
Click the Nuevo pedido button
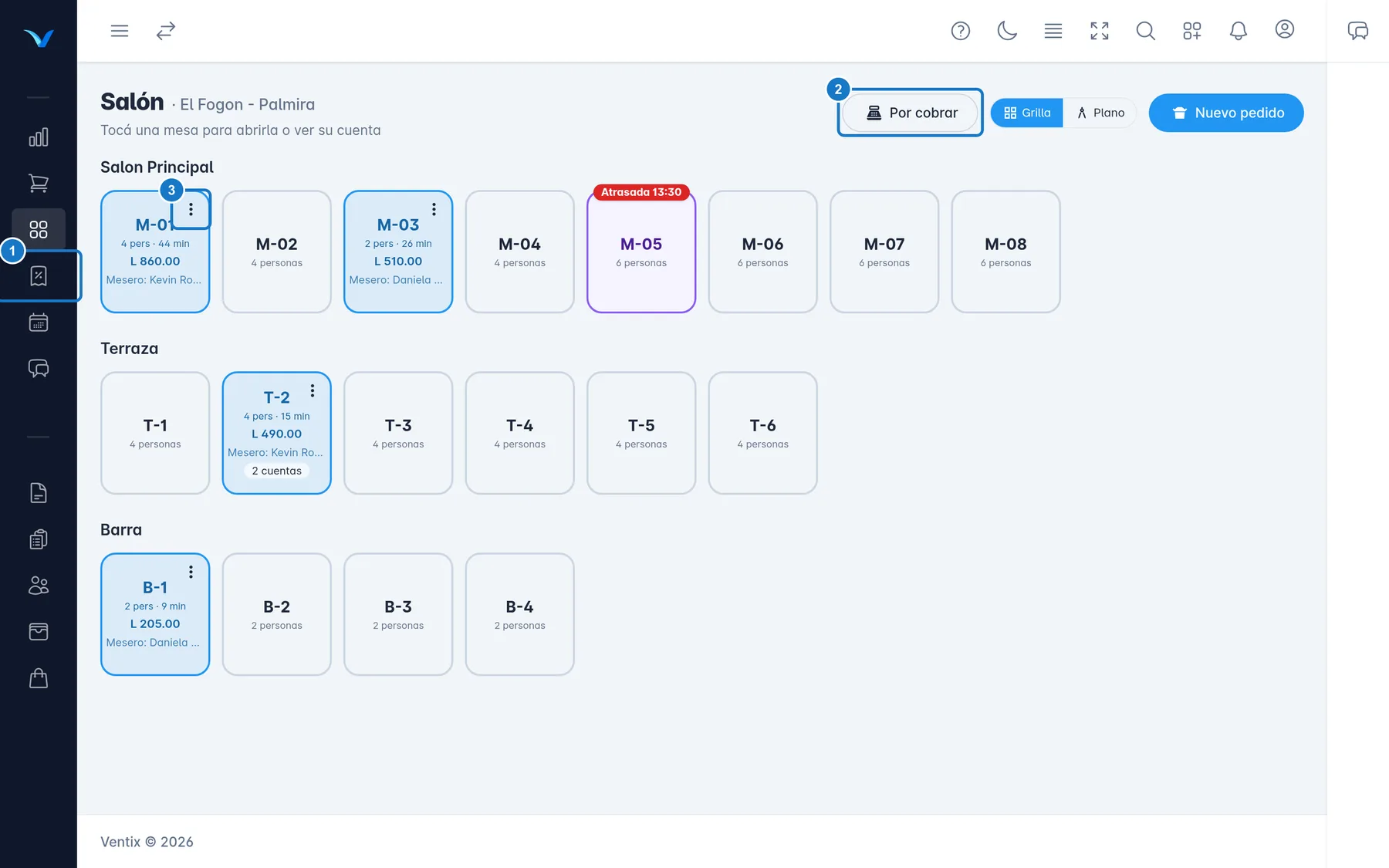[1226, 113]
